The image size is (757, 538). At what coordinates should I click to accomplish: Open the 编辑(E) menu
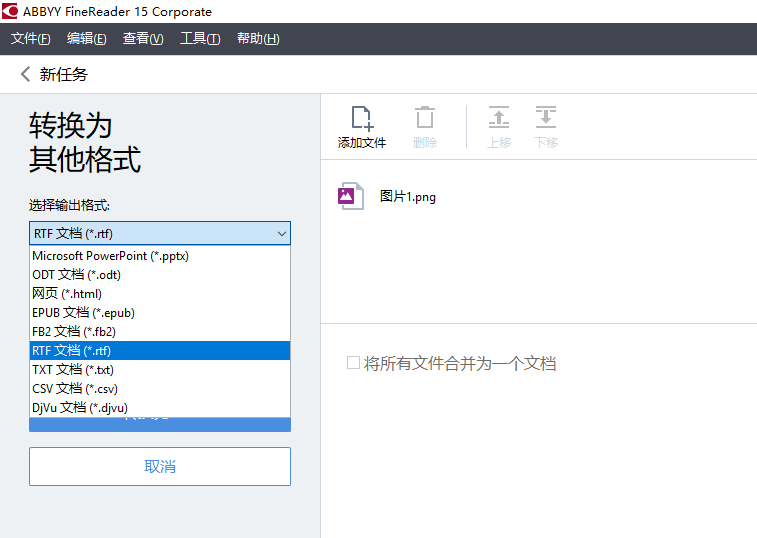coord(86,39)
